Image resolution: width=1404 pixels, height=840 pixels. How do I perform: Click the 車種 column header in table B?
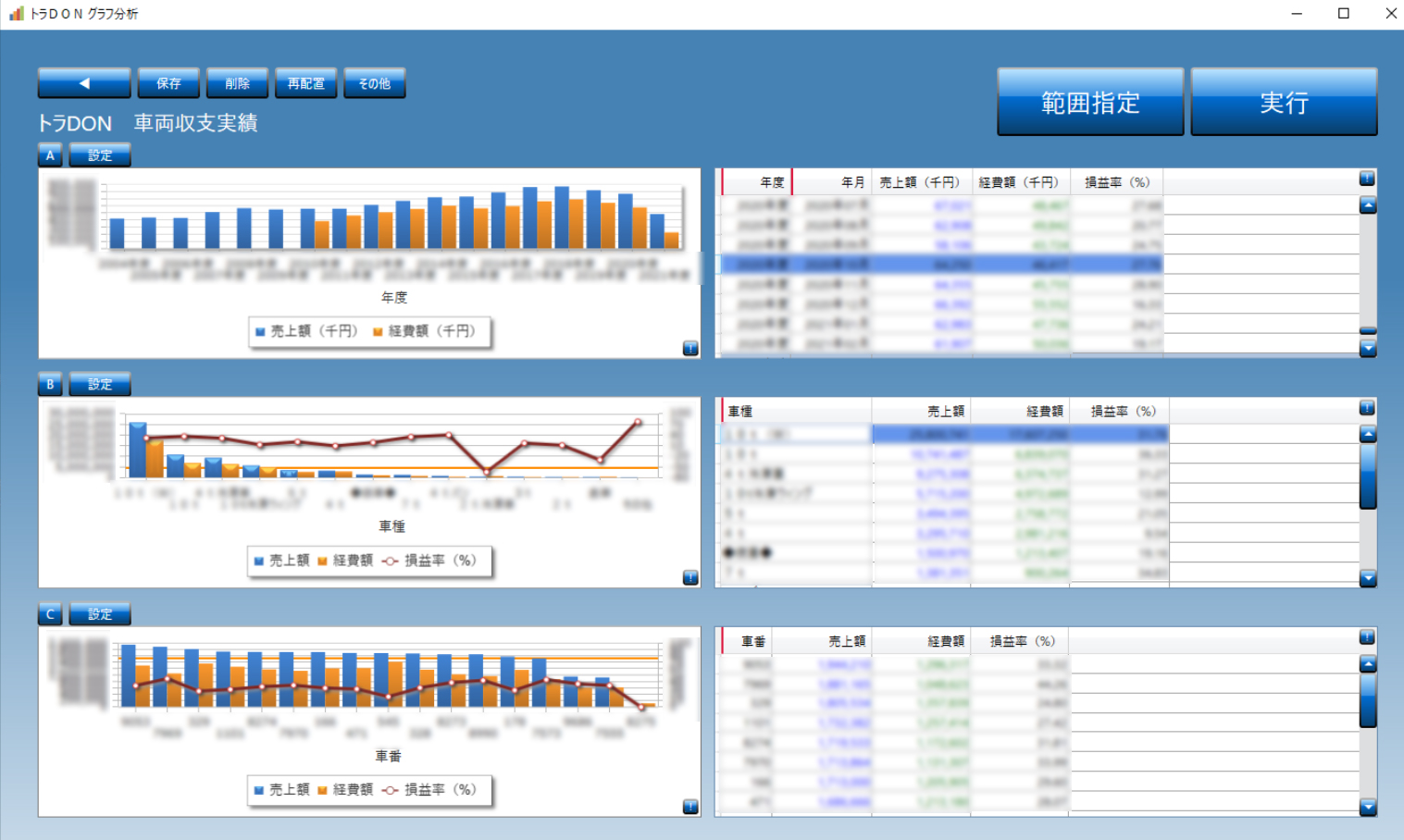[x=796, y=411]
